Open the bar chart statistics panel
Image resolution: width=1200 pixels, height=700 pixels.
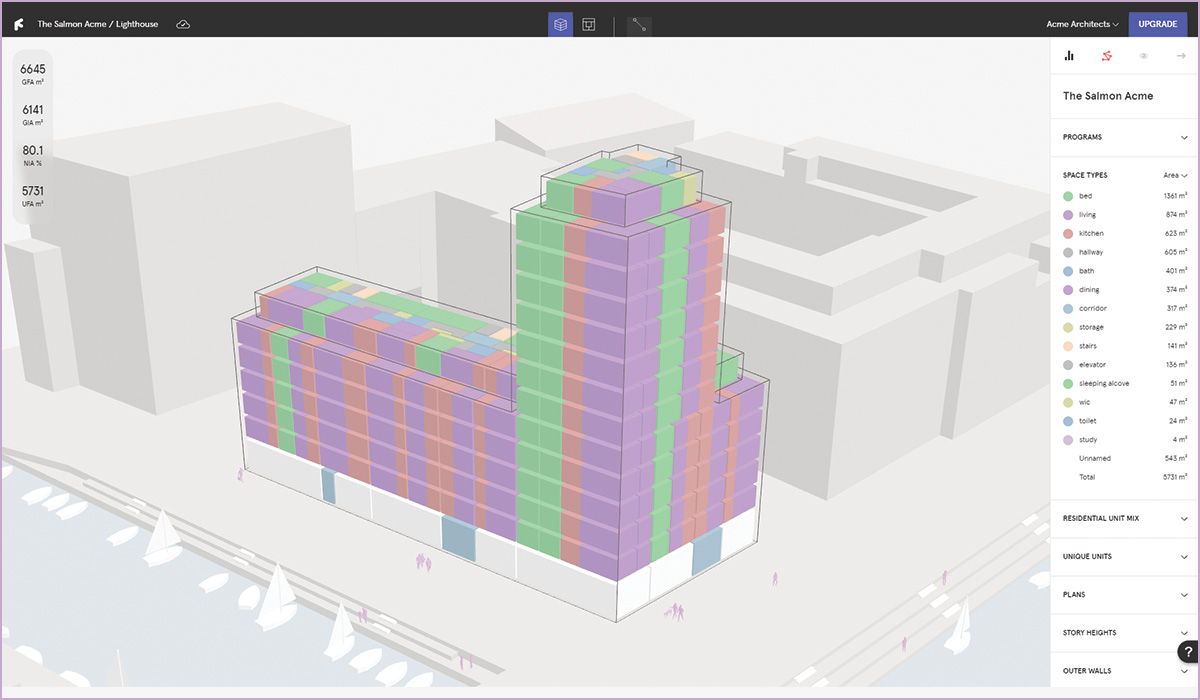tap(1069, 56)
